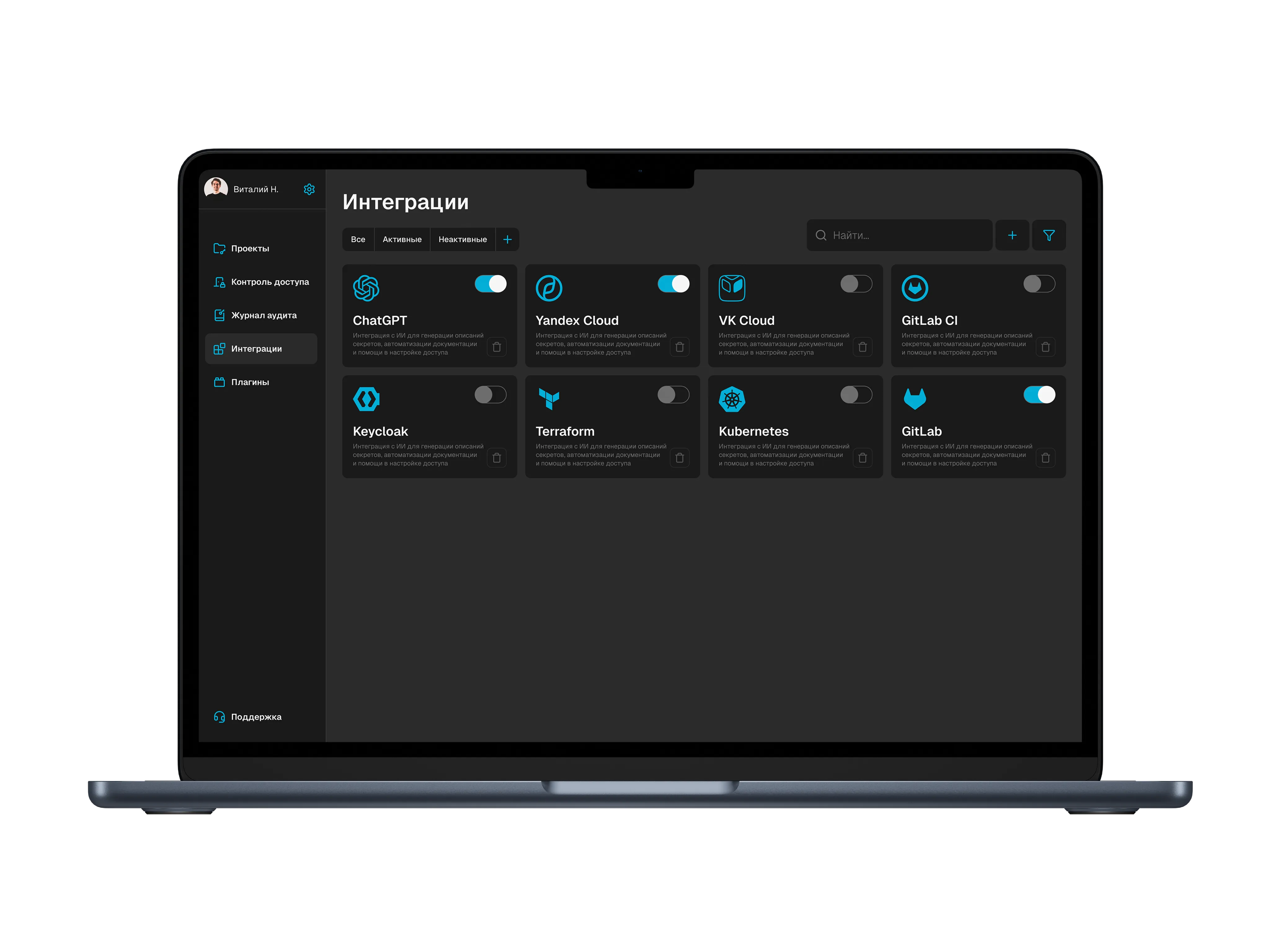Viewport: 1270px width, 952px height.
Task: Click the Keycloak logo icon
Action: click(x=366, y=399)
